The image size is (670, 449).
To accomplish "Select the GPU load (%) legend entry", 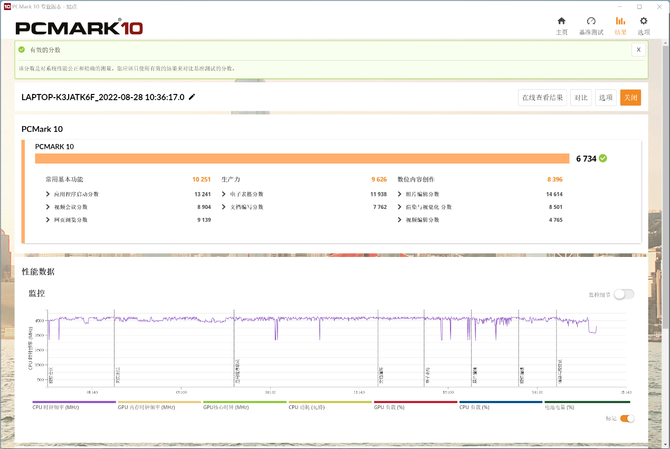I will [x=415, y=405].
